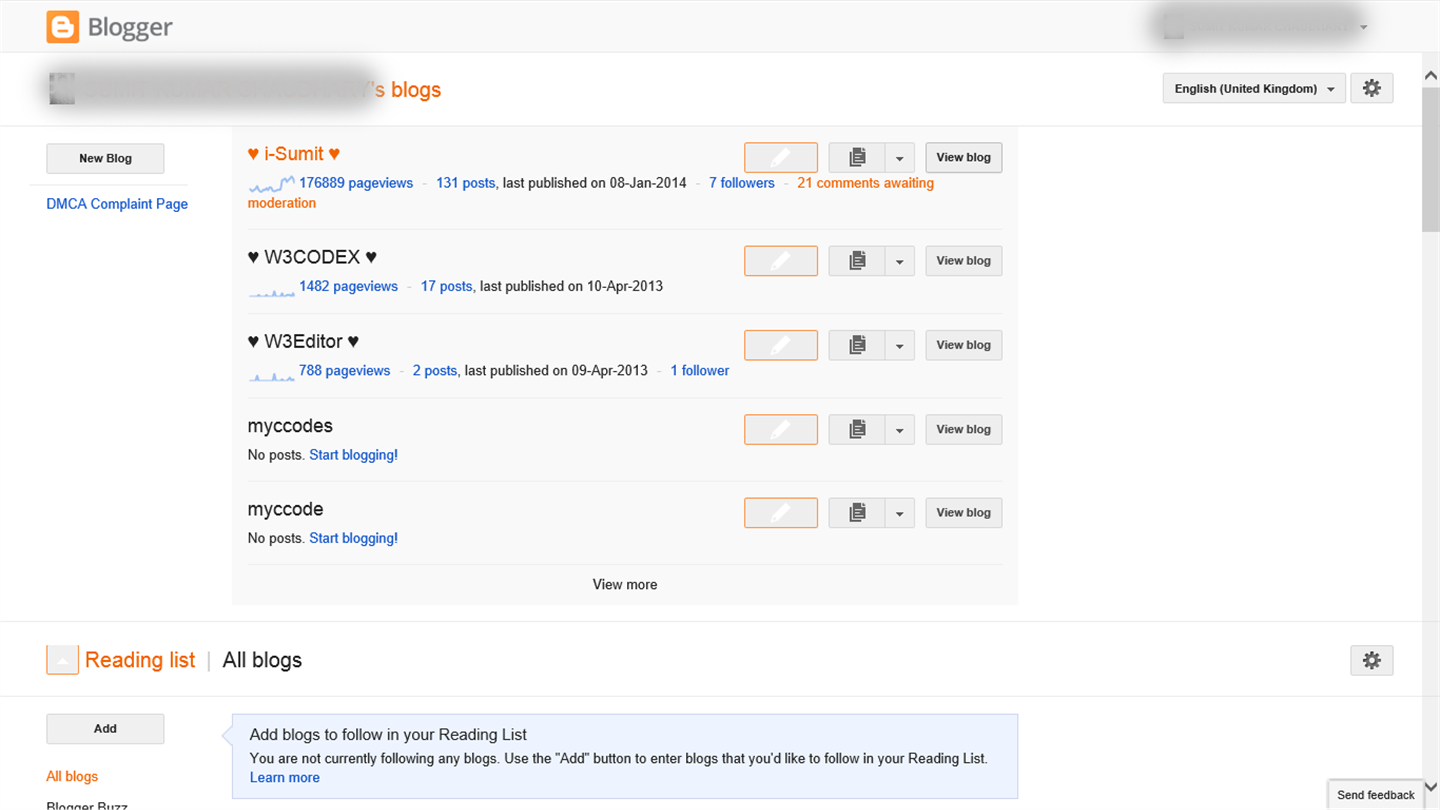This screenshot has height=810, width=1440.
Task: Open Reading list settings gear
Action: (x=1371, y=660)
